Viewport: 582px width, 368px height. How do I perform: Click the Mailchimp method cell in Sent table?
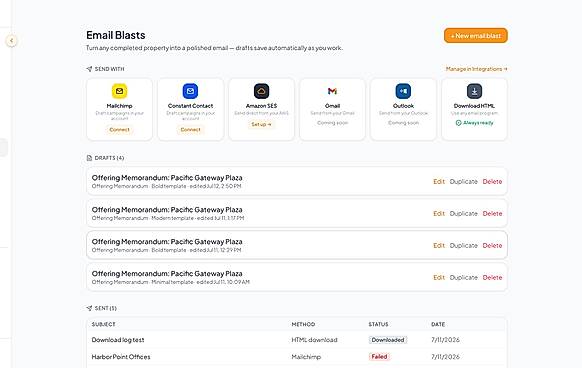pos(306,357)
